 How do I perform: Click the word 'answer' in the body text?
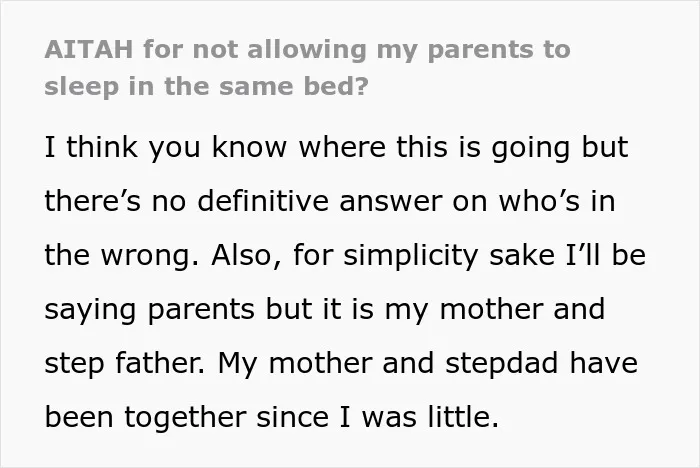click(390, 202)
